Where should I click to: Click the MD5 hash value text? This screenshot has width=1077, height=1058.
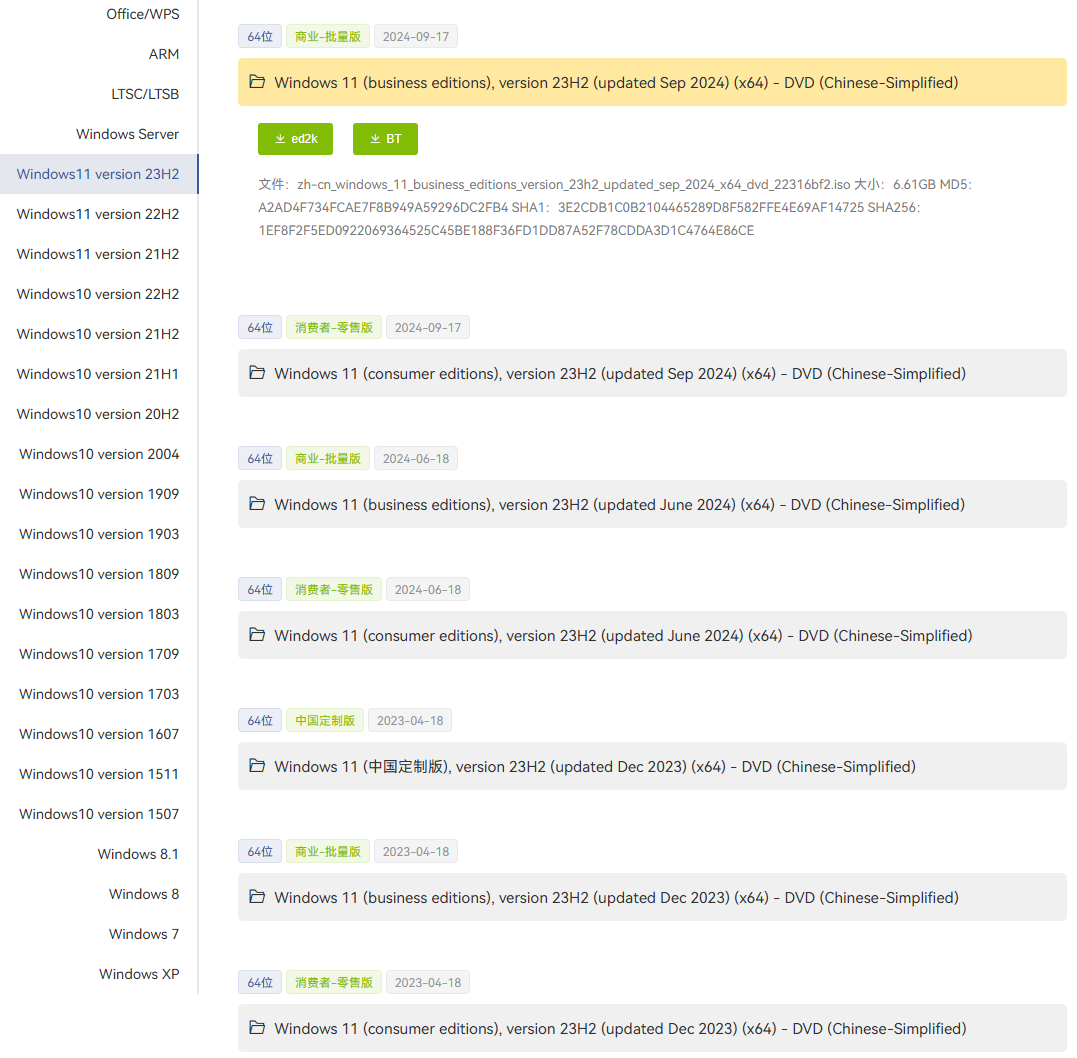(383, 207)
